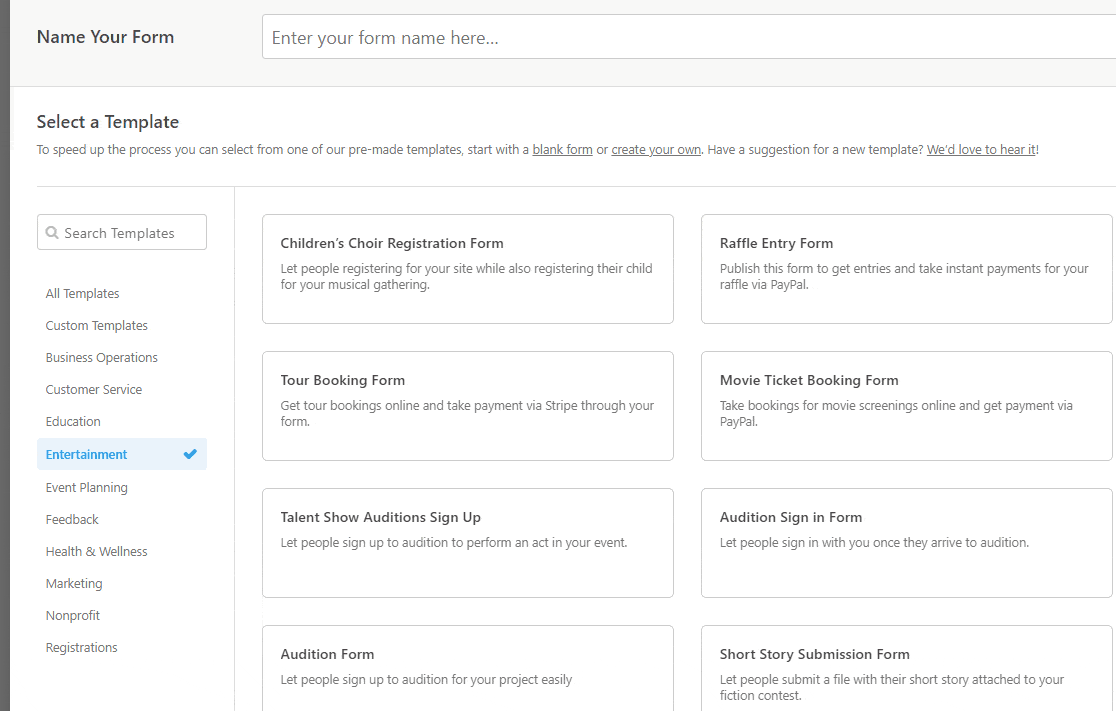The width and height of the screenshot is (1116, 711).
Task: Click the checkmark beside Entertainment
Action: tap(190, 454)
